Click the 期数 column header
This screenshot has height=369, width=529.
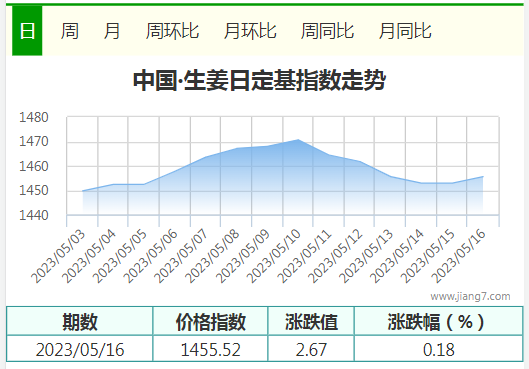tap(80, 321)
